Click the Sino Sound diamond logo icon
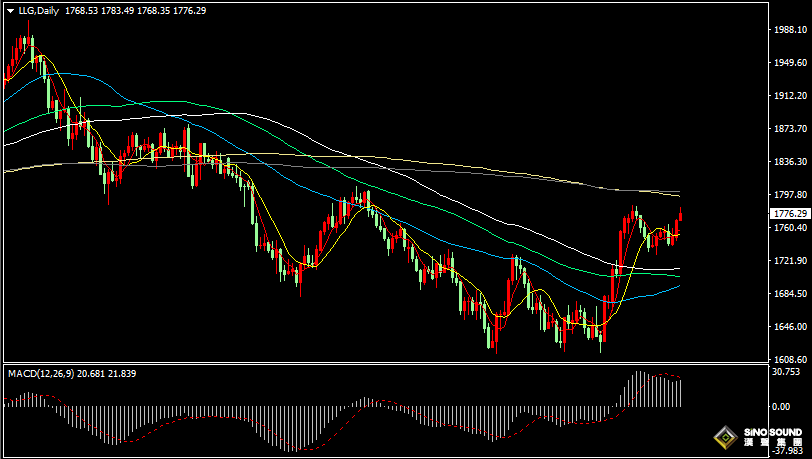The width and height of the screenshot is (812, 459). pyautogui.click(x=724, y=437)
